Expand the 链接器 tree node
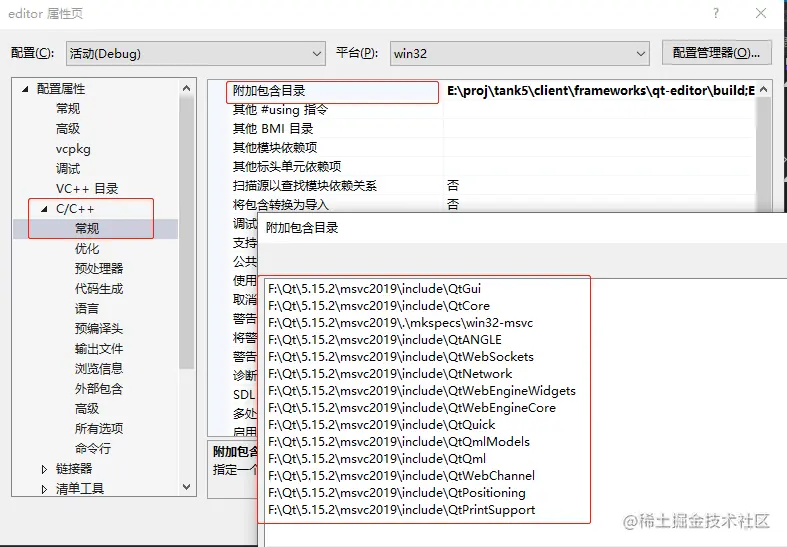Screen dimensions: 787x547 [44, 469]
